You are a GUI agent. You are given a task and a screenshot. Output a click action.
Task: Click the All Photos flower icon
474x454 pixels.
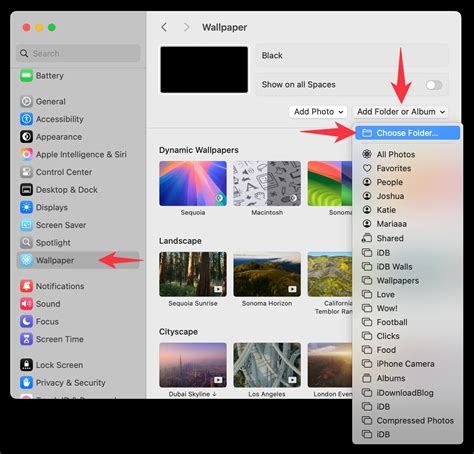point(367,154)
